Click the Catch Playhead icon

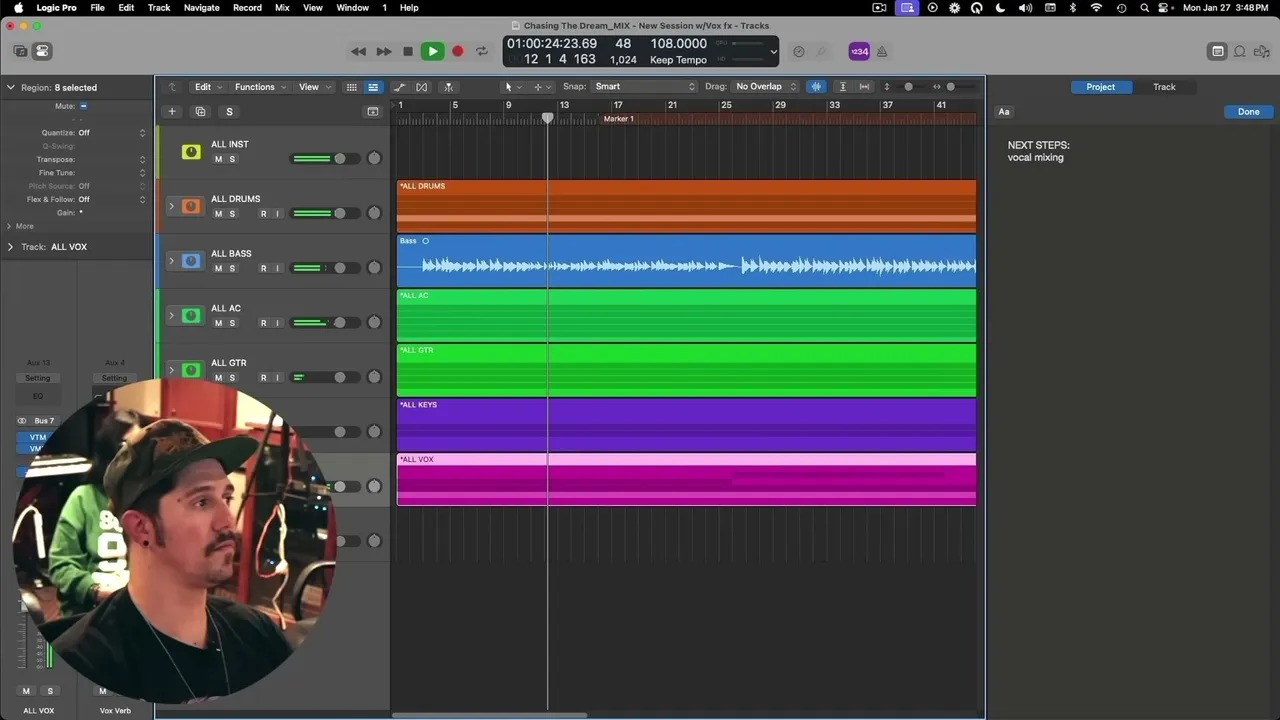[449, 87]
